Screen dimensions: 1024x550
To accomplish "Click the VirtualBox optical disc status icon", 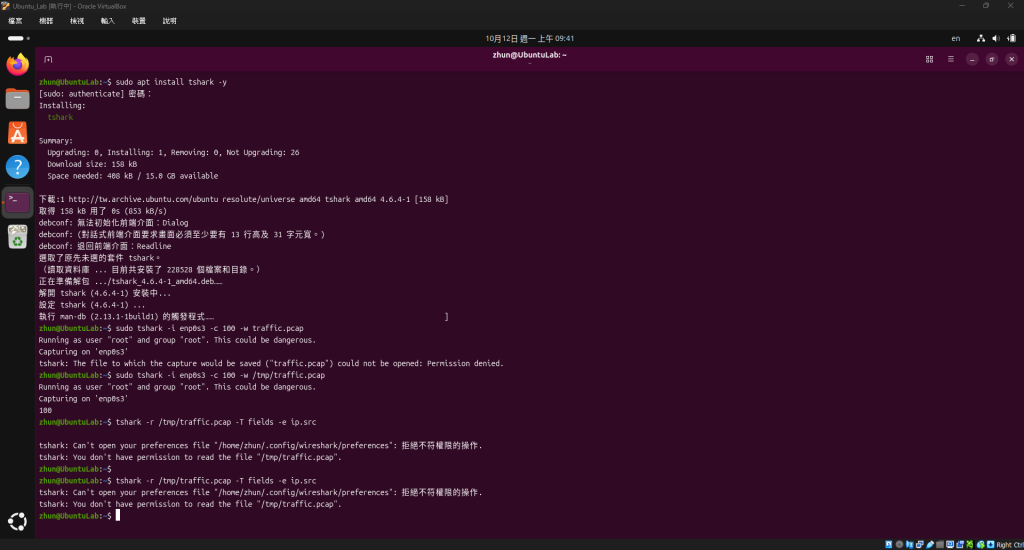I will 899,544.
